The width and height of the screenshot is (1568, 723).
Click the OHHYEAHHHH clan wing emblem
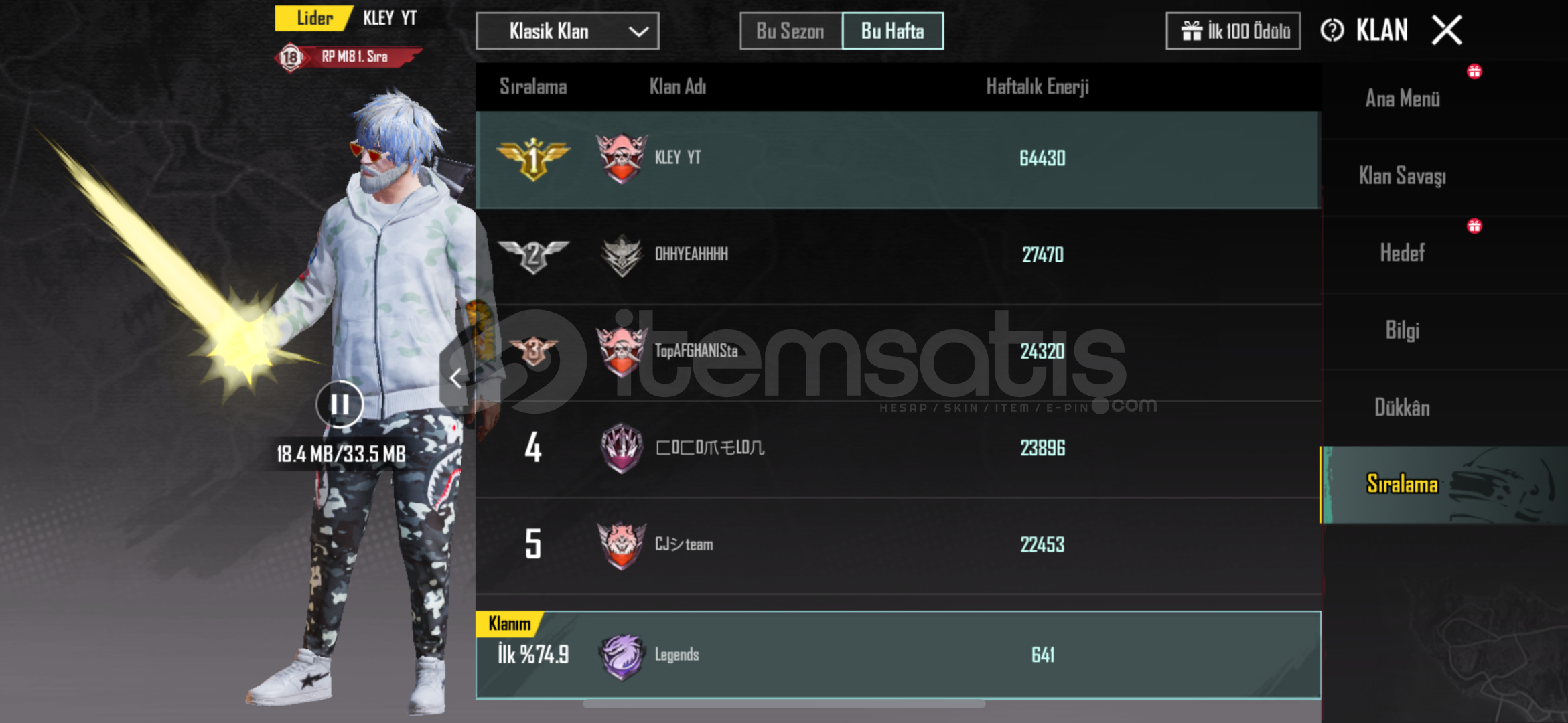pos(622,255)
